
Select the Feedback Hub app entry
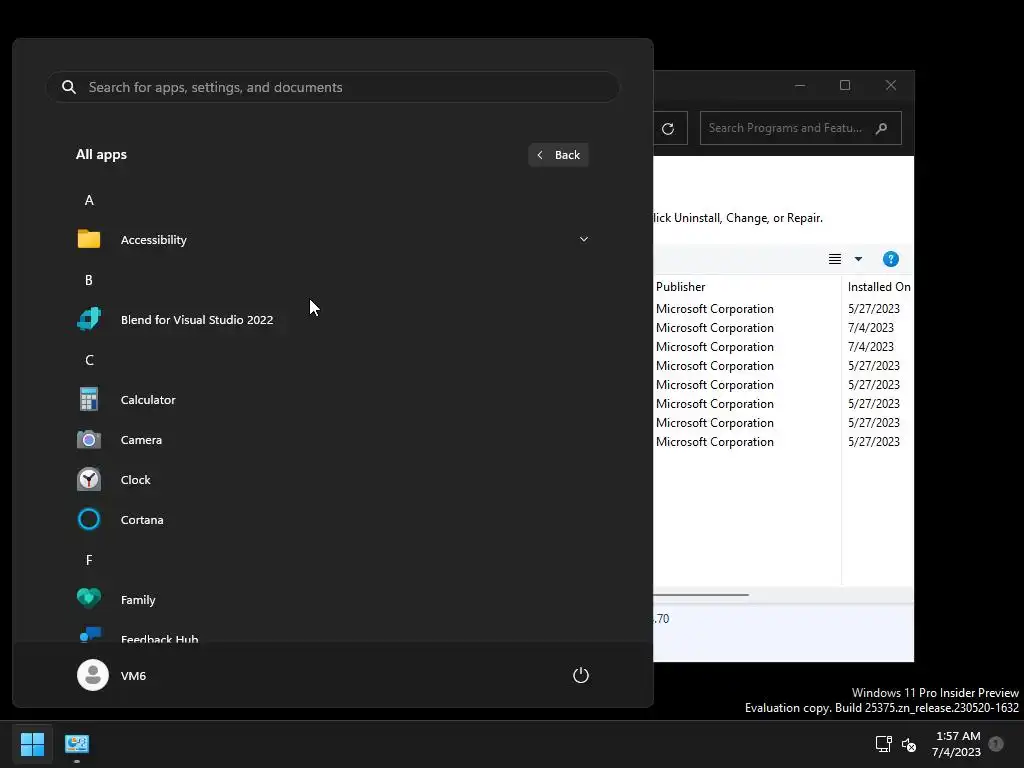click(333, 636)
